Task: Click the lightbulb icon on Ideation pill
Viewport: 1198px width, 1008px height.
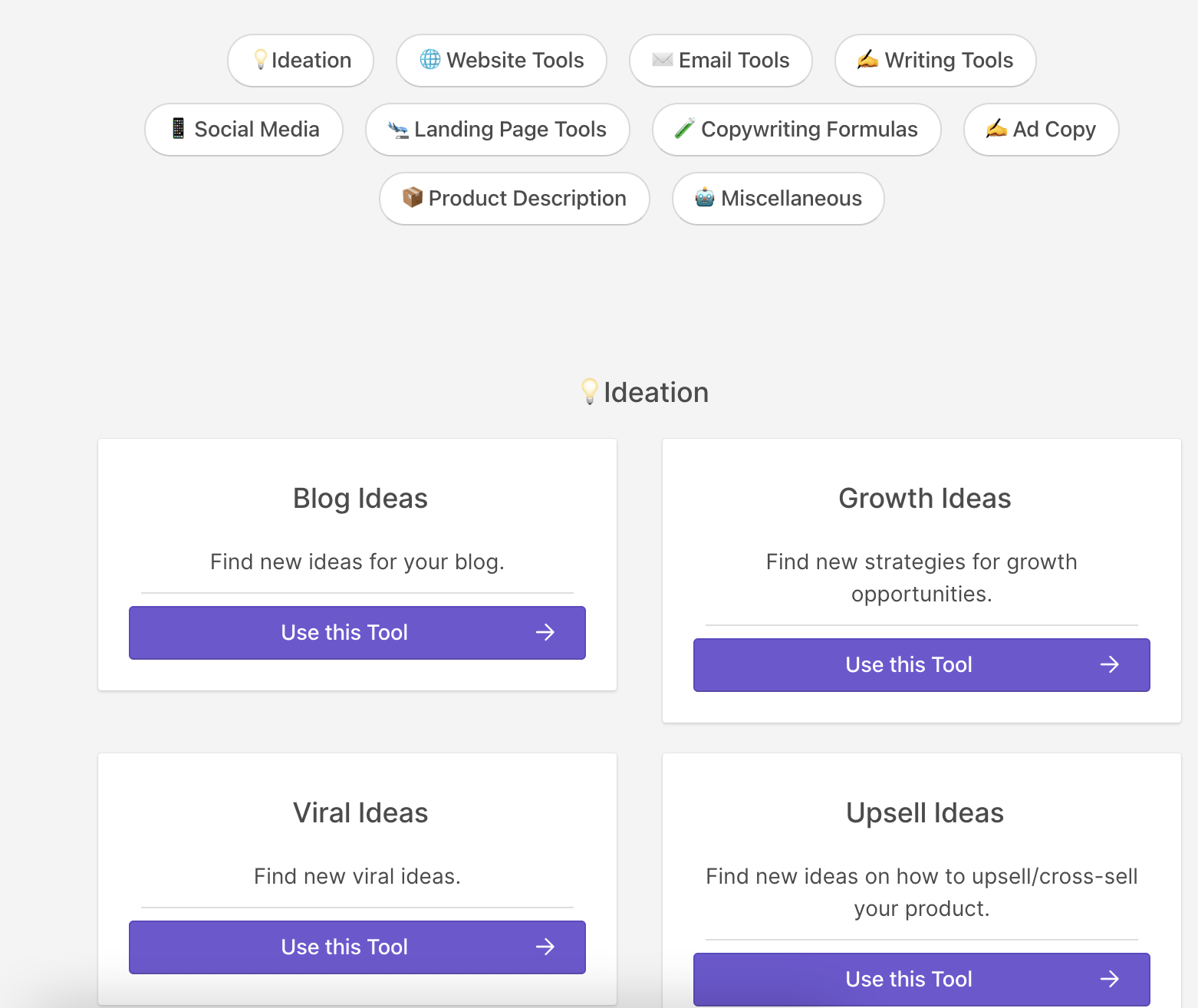Action: 261,60
